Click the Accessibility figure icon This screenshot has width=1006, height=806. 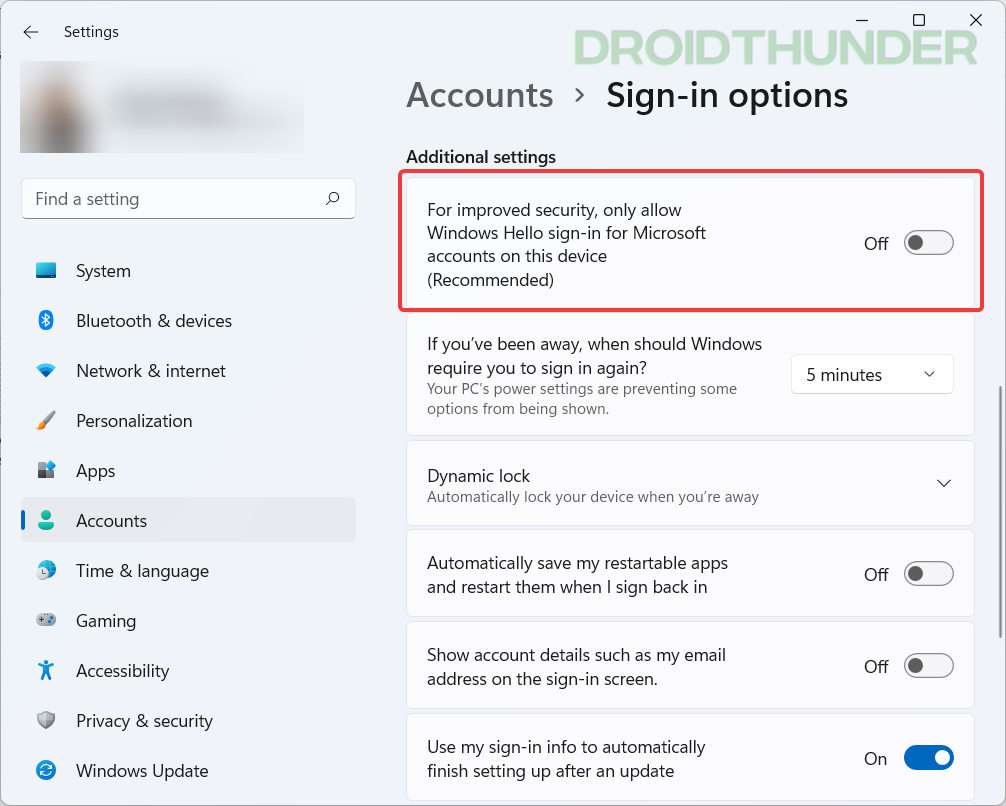[x=46, y=670]
